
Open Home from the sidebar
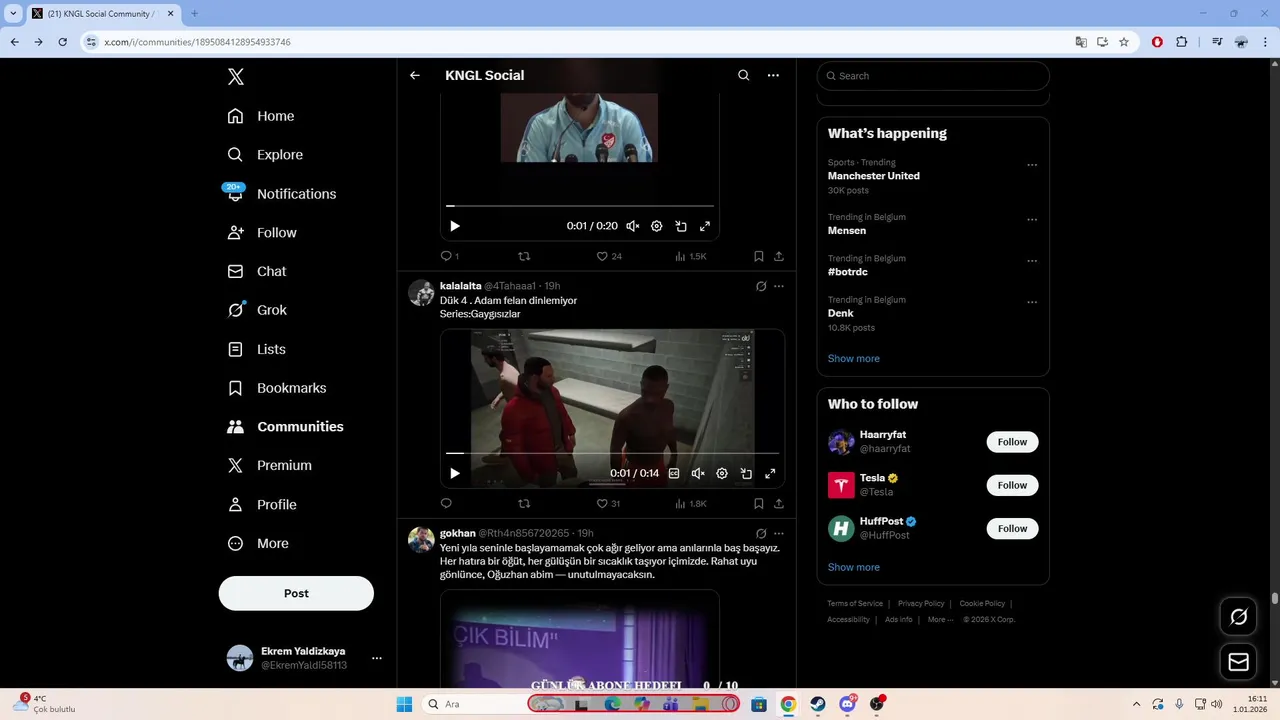(x=261, y=116)
